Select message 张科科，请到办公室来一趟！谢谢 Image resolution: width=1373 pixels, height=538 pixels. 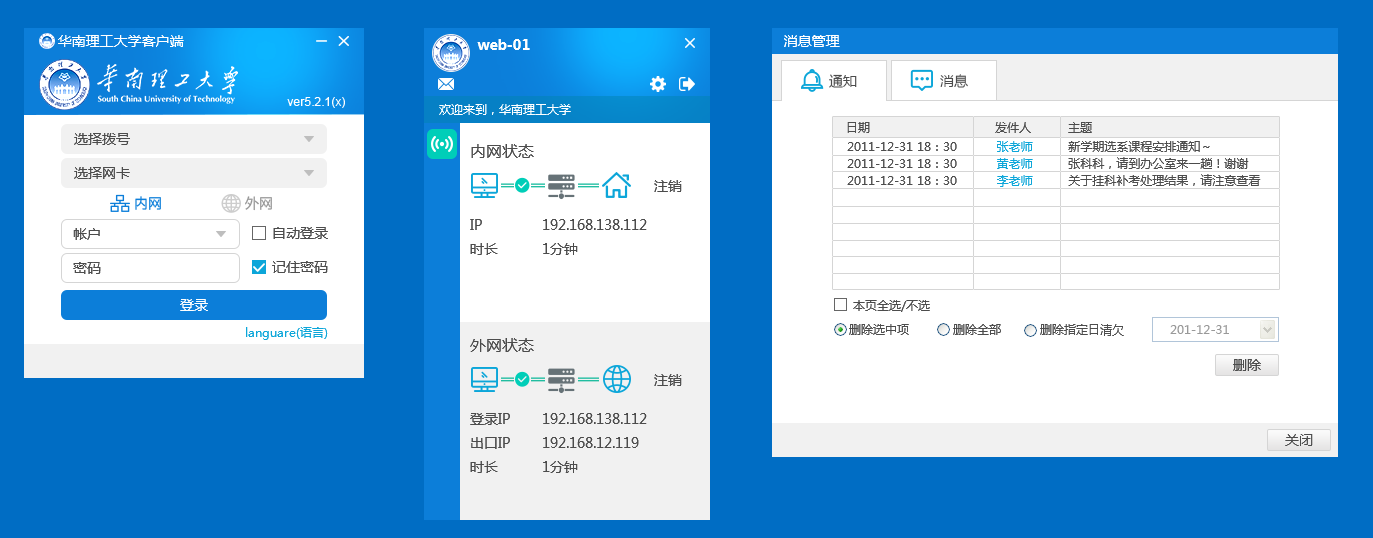[x=1158, y=164]
